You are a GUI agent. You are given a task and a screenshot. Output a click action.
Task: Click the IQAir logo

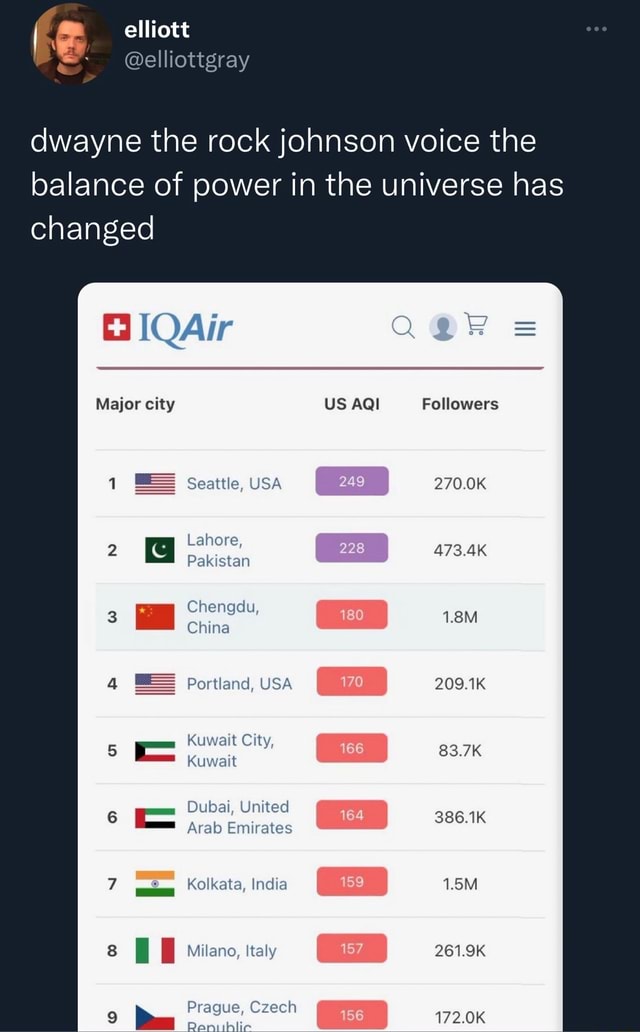(167, 326)
